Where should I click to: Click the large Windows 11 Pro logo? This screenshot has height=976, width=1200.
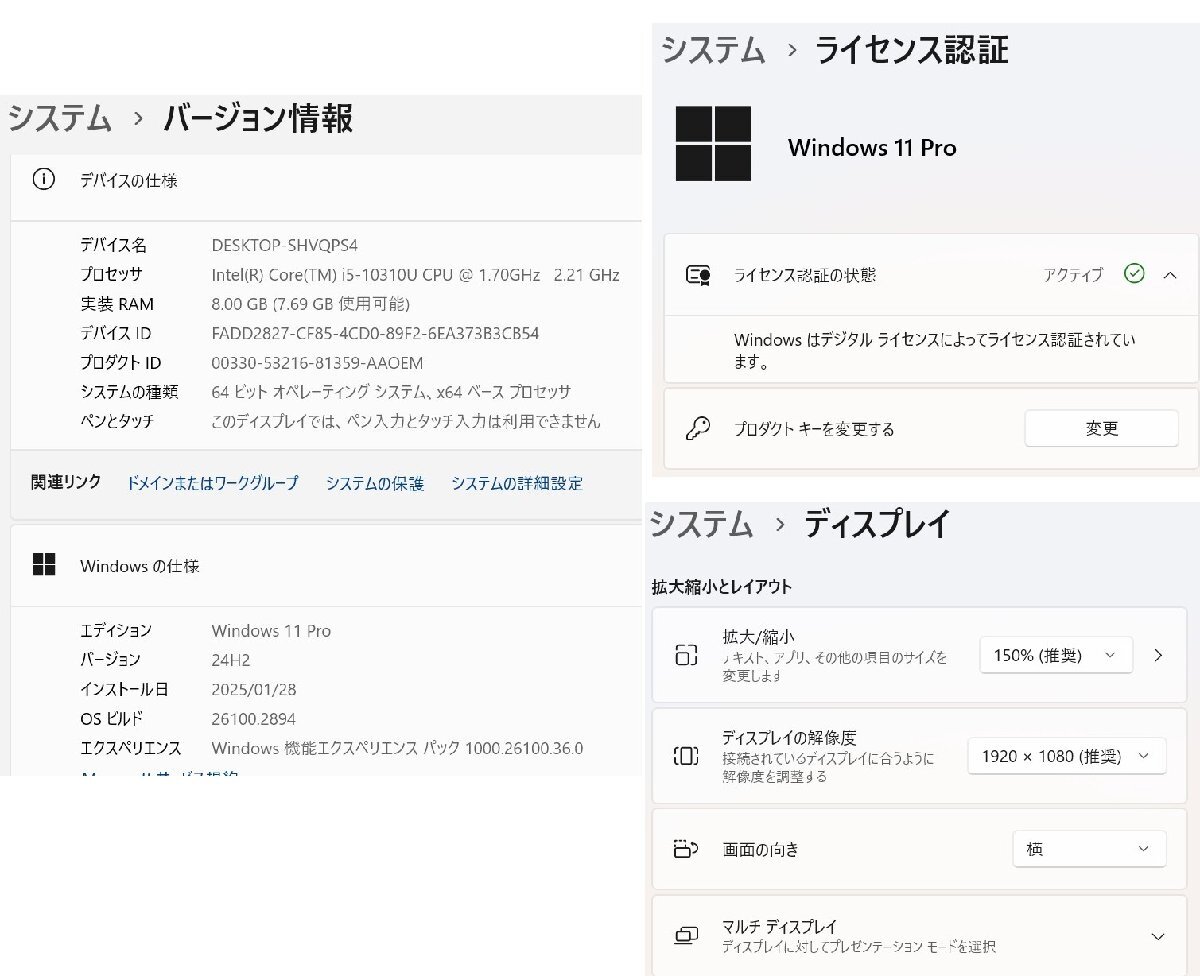pos(713,144)
